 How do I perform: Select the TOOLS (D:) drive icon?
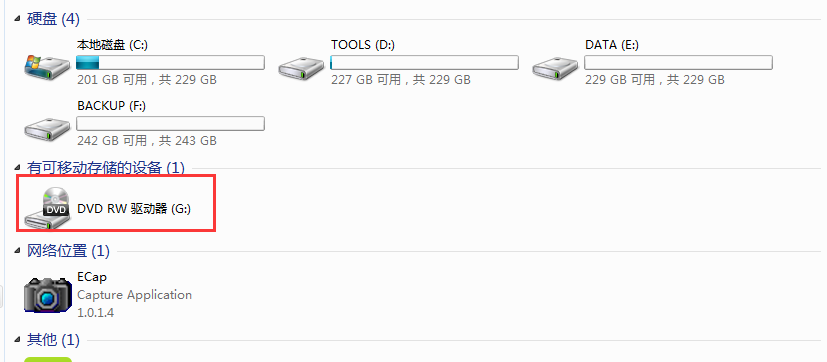click(x=301, y=68)
